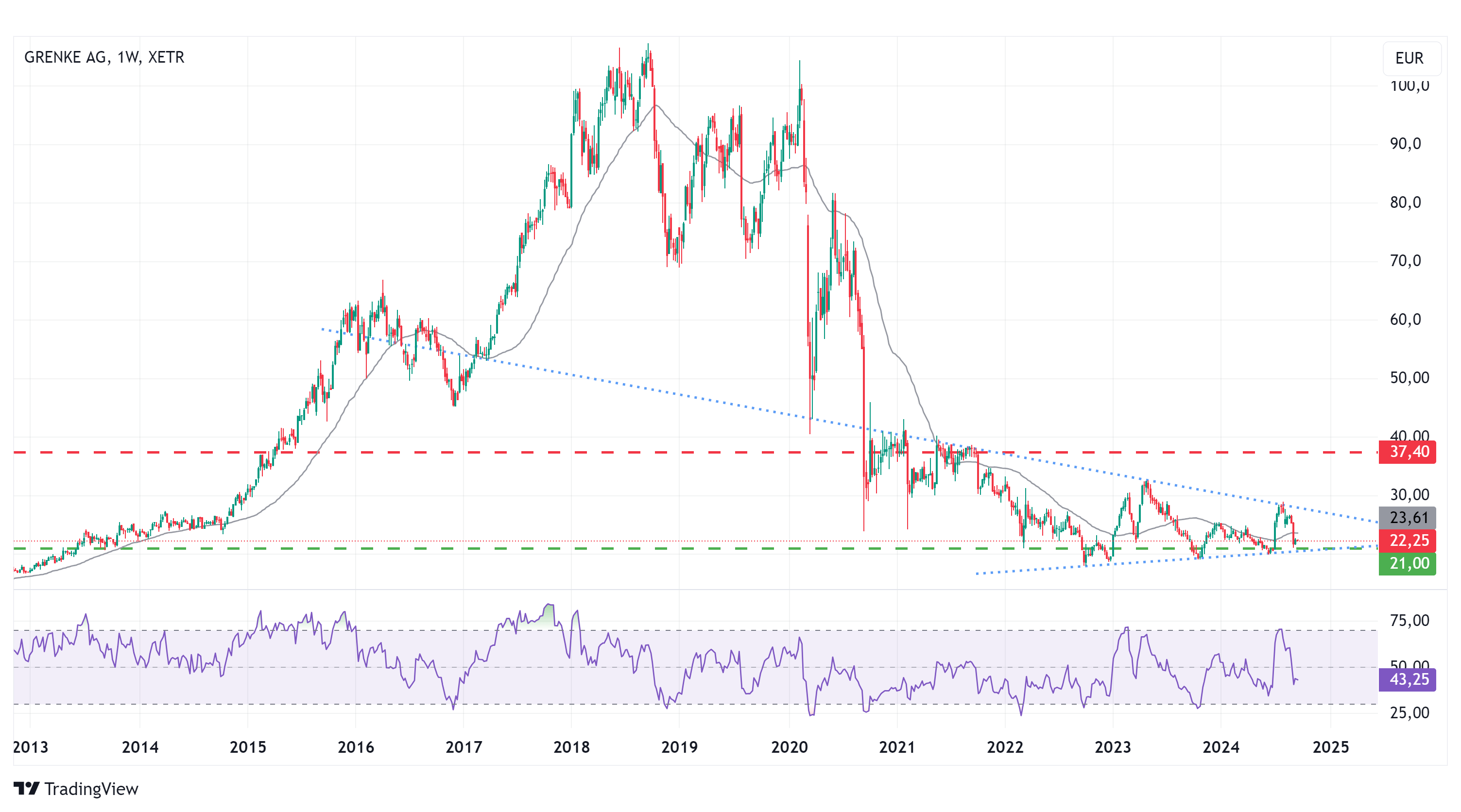
Task: Click the red 37,40 price label
Action: 1407,452
